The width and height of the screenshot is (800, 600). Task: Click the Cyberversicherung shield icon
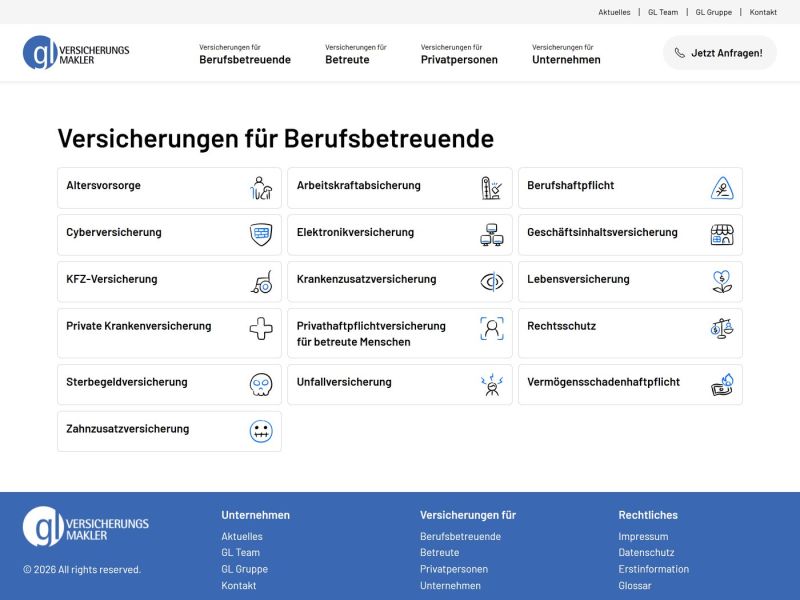[261, 235]
